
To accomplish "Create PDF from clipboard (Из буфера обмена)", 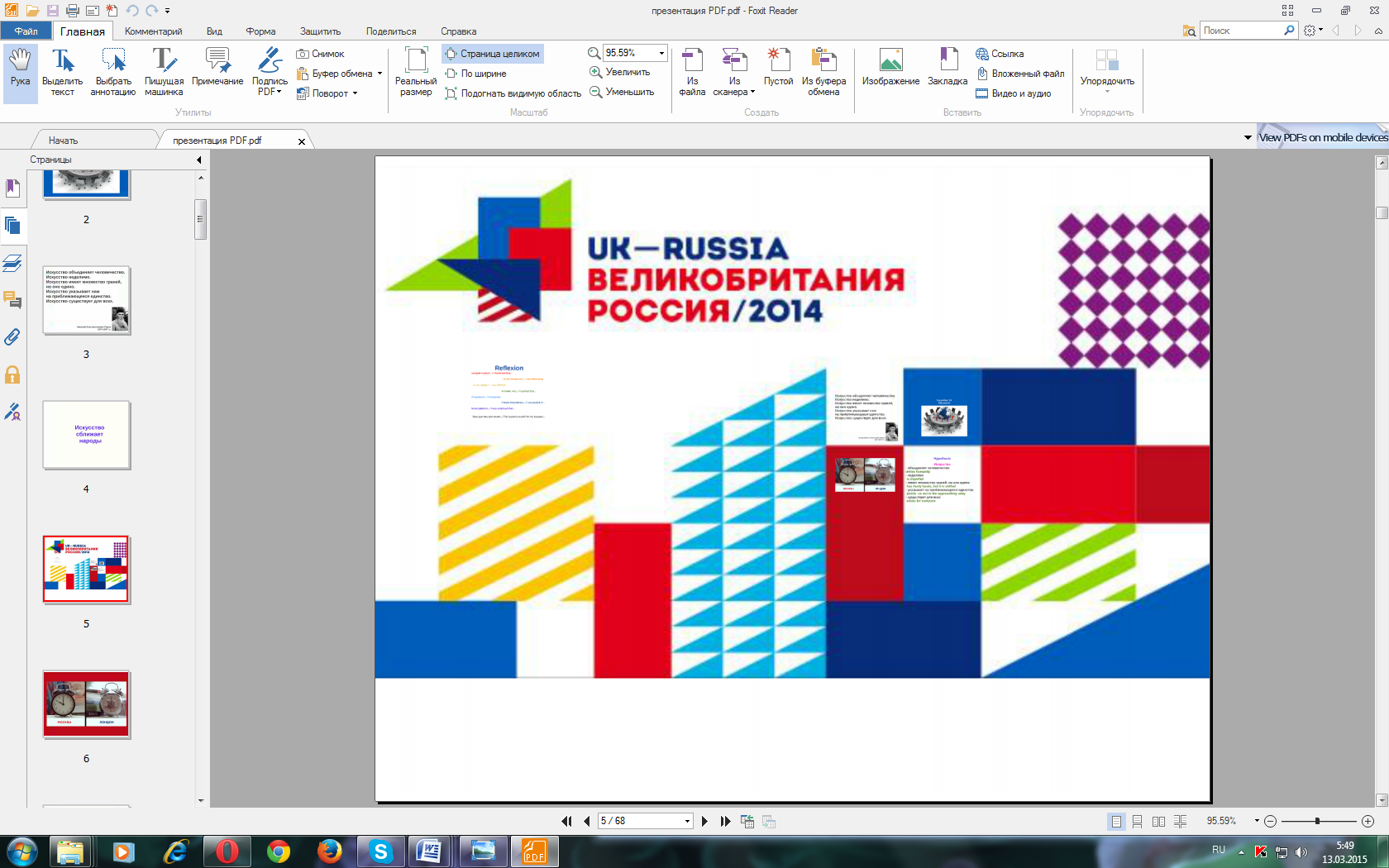I will (823, 73).
